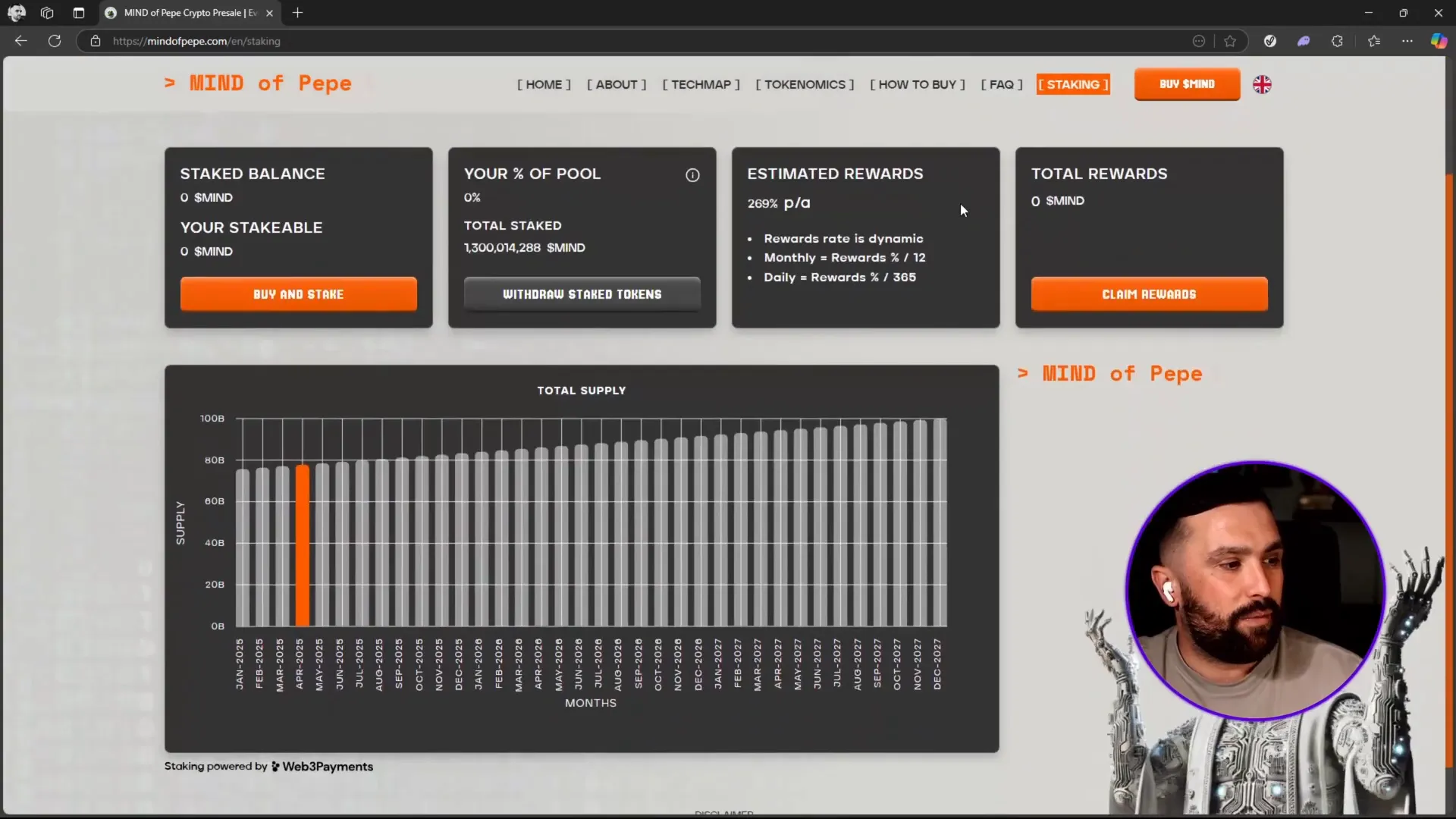Bookmark page with the star icon
Screen dimensions: 1456x819
tap(1230, 41)
